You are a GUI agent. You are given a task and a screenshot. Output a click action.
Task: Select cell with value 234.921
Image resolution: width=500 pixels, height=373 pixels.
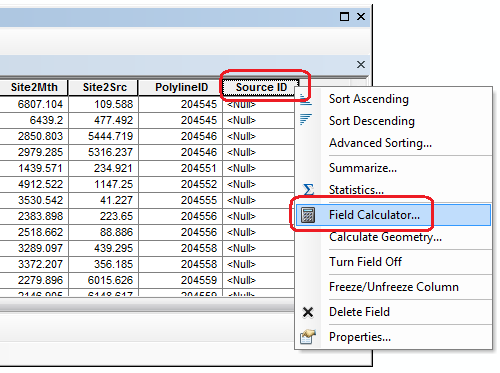coord(104,168)
